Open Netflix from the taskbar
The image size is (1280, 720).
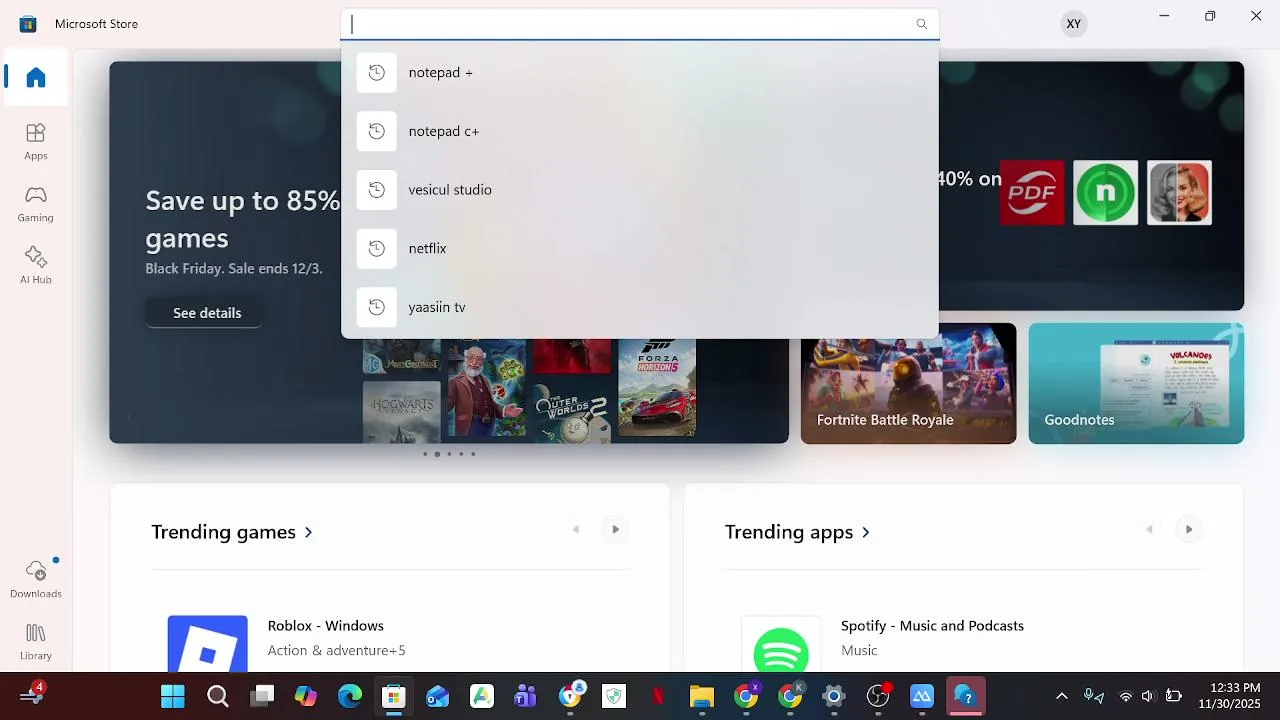[x=658, y=696]
